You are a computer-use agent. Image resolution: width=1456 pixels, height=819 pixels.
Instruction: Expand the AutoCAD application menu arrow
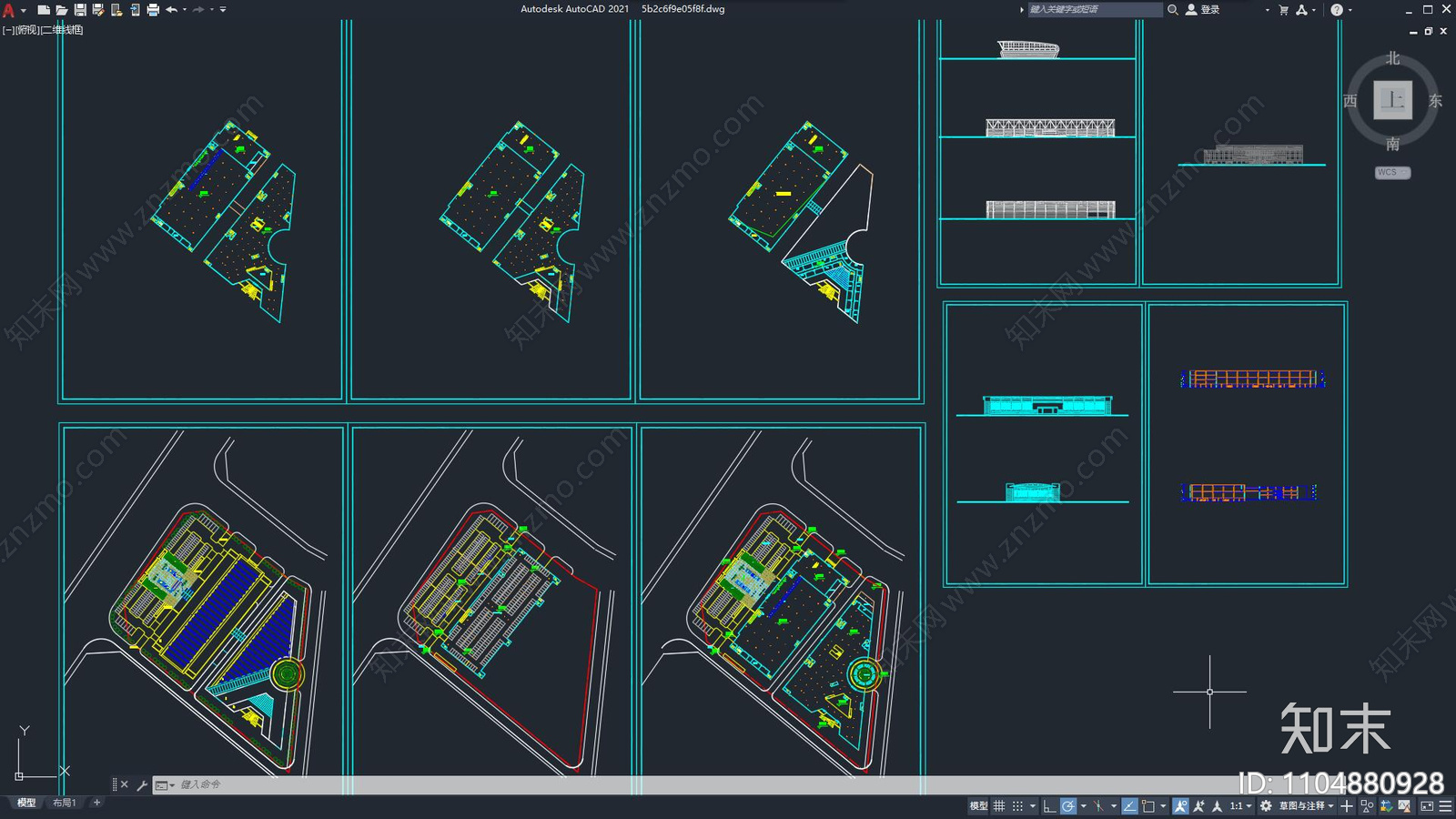pyautogui.click(x=24, y=10)
